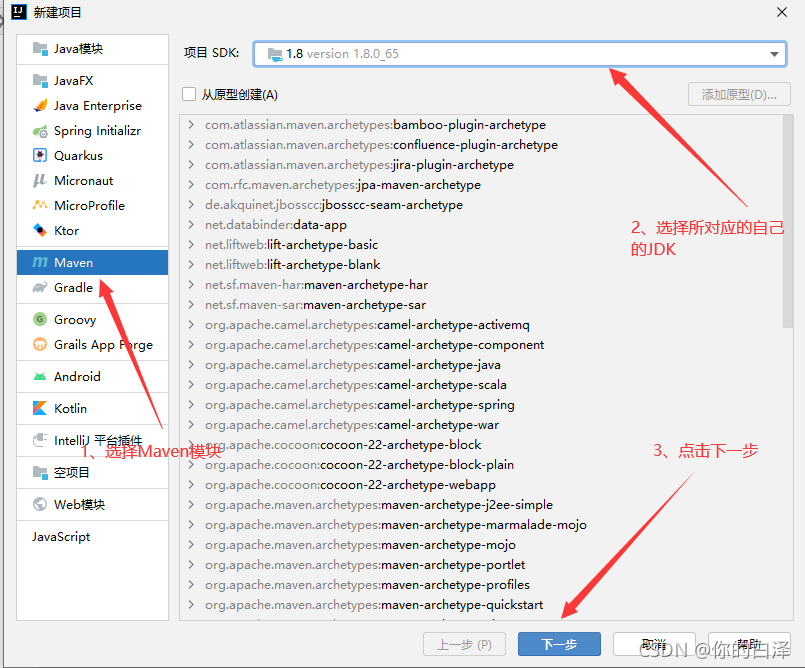Expand jira-plugin-archetype entry

(191, 164)
